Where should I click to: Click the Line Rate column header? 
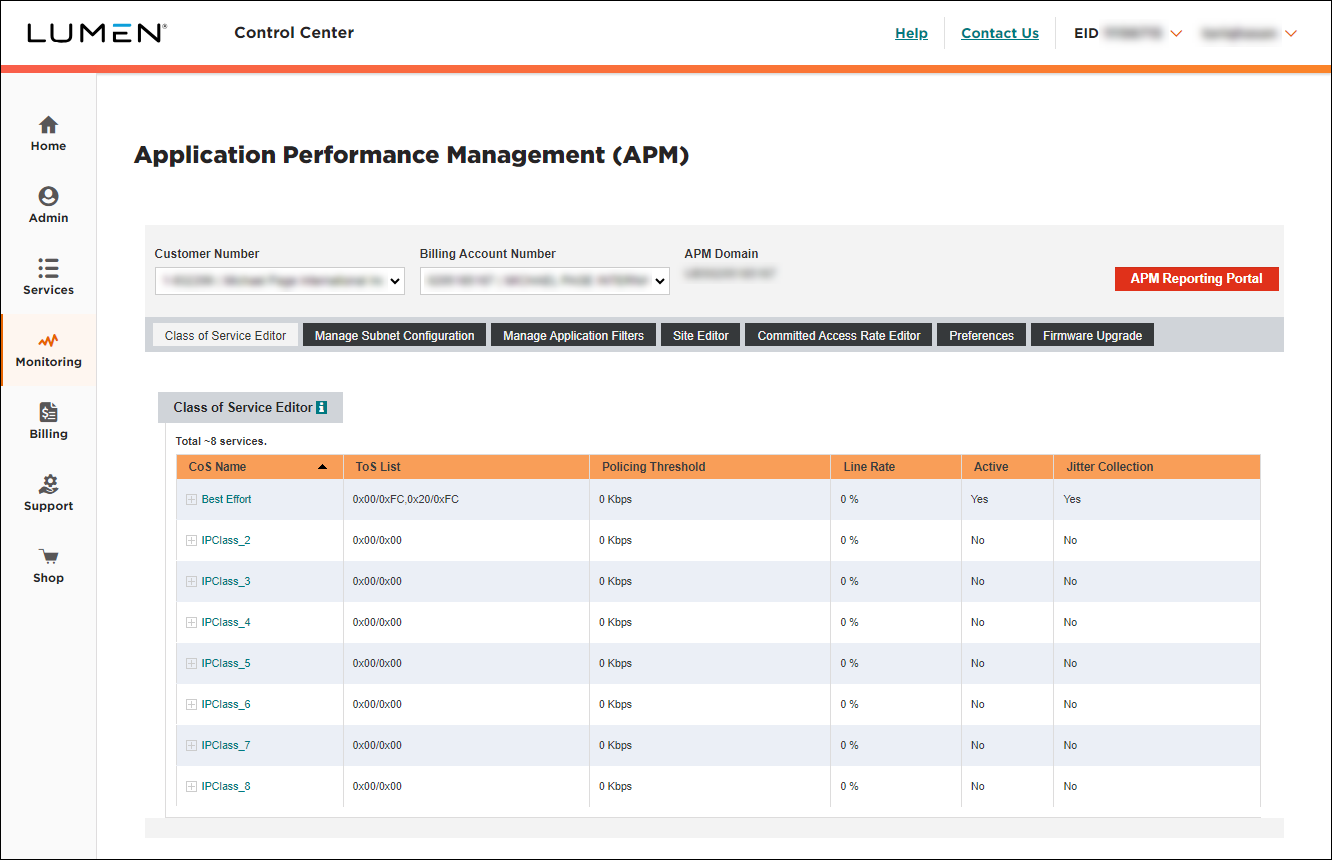coord(896,467)
